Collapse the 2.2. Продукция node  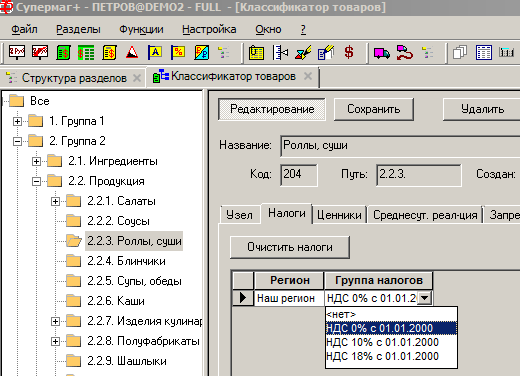[36, 182]
